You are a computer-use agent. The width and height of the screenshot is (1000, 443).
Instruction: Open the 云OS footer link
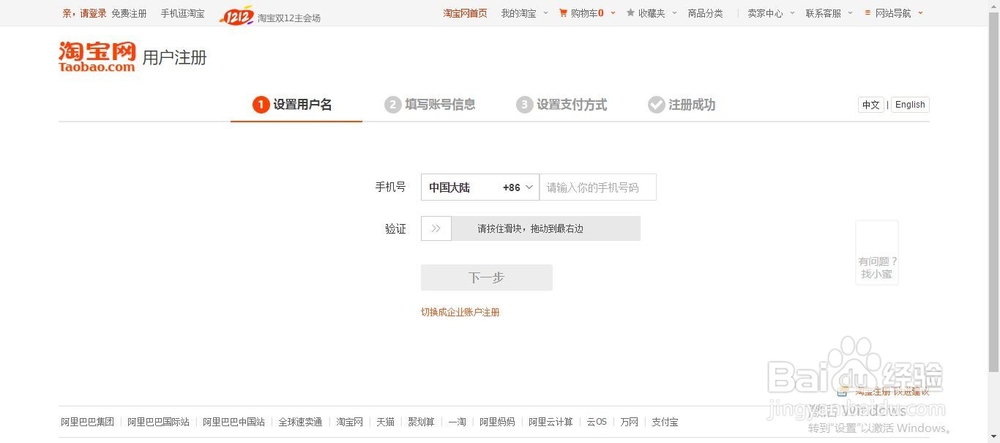[596, 422]
